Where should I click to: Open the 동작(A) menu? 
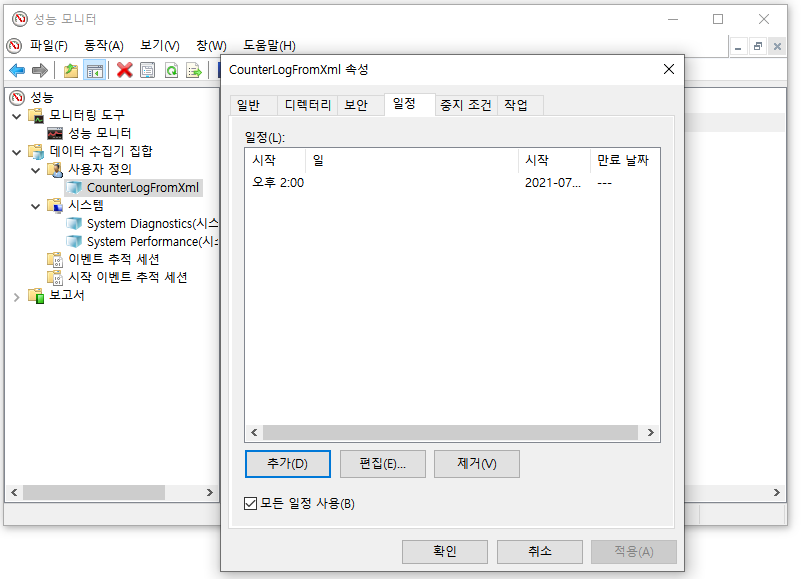tap(104, 46)
